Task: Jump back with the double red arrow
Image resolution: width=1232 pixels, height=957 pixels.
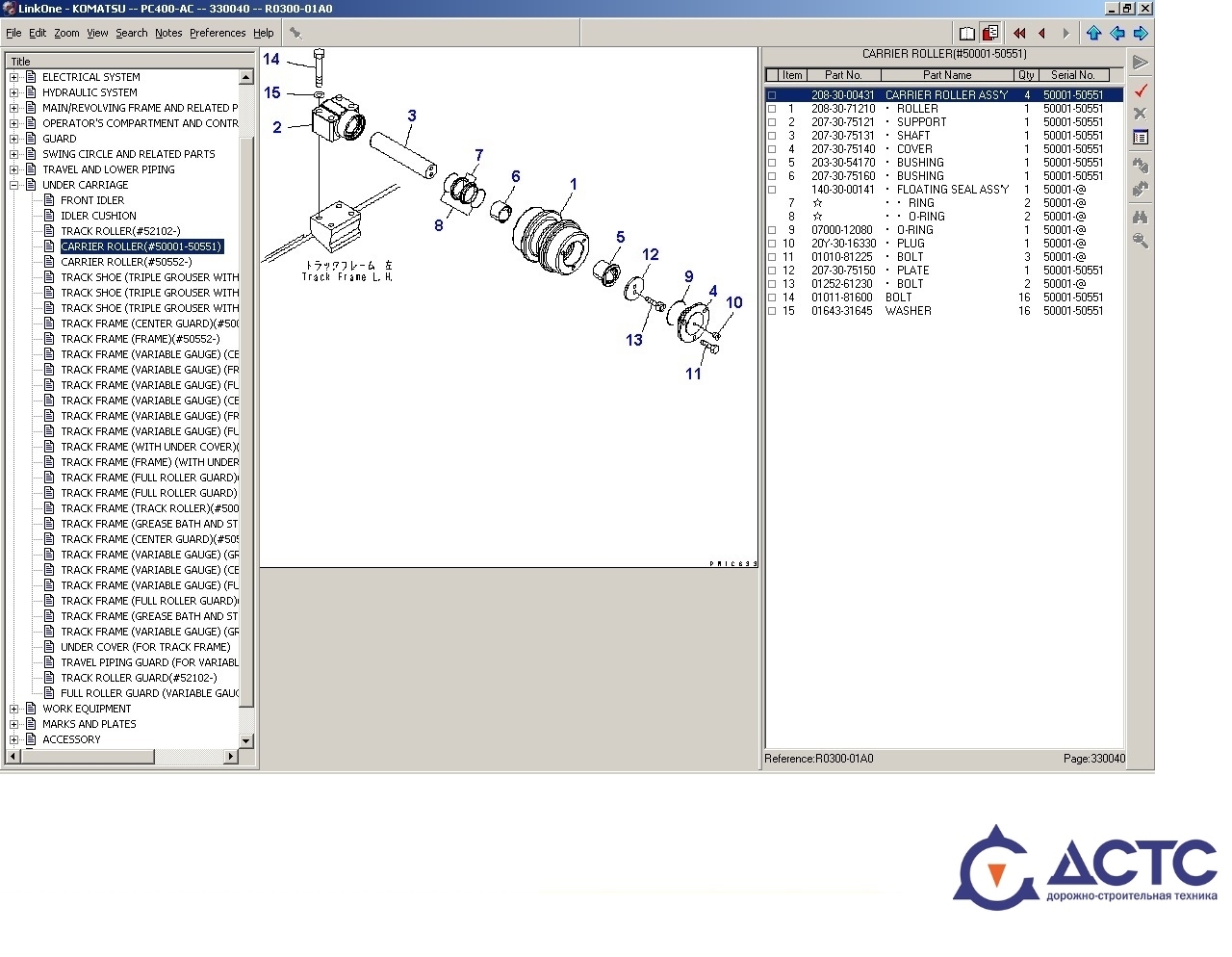Action: pos(1019,33)
